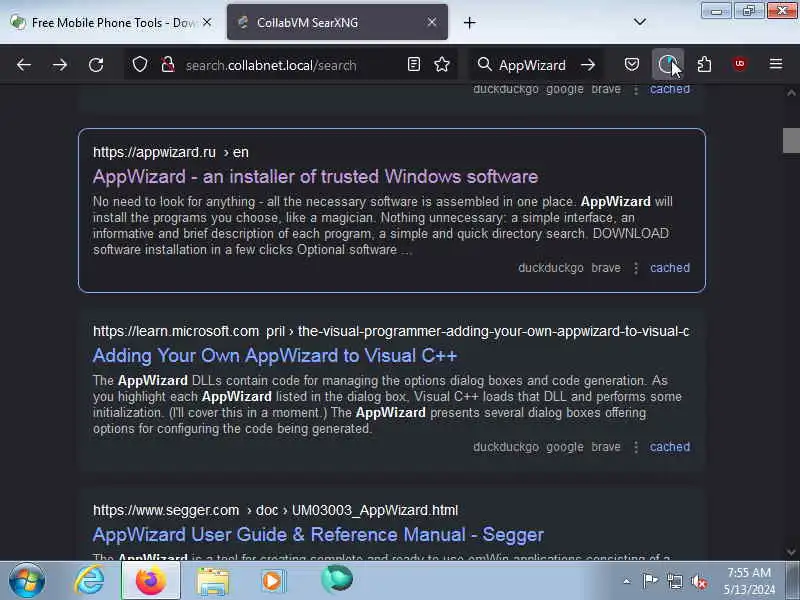Screen dimensions: 800x600
Task: Open the tracking protection shield icon
Action: coord(140,65)
